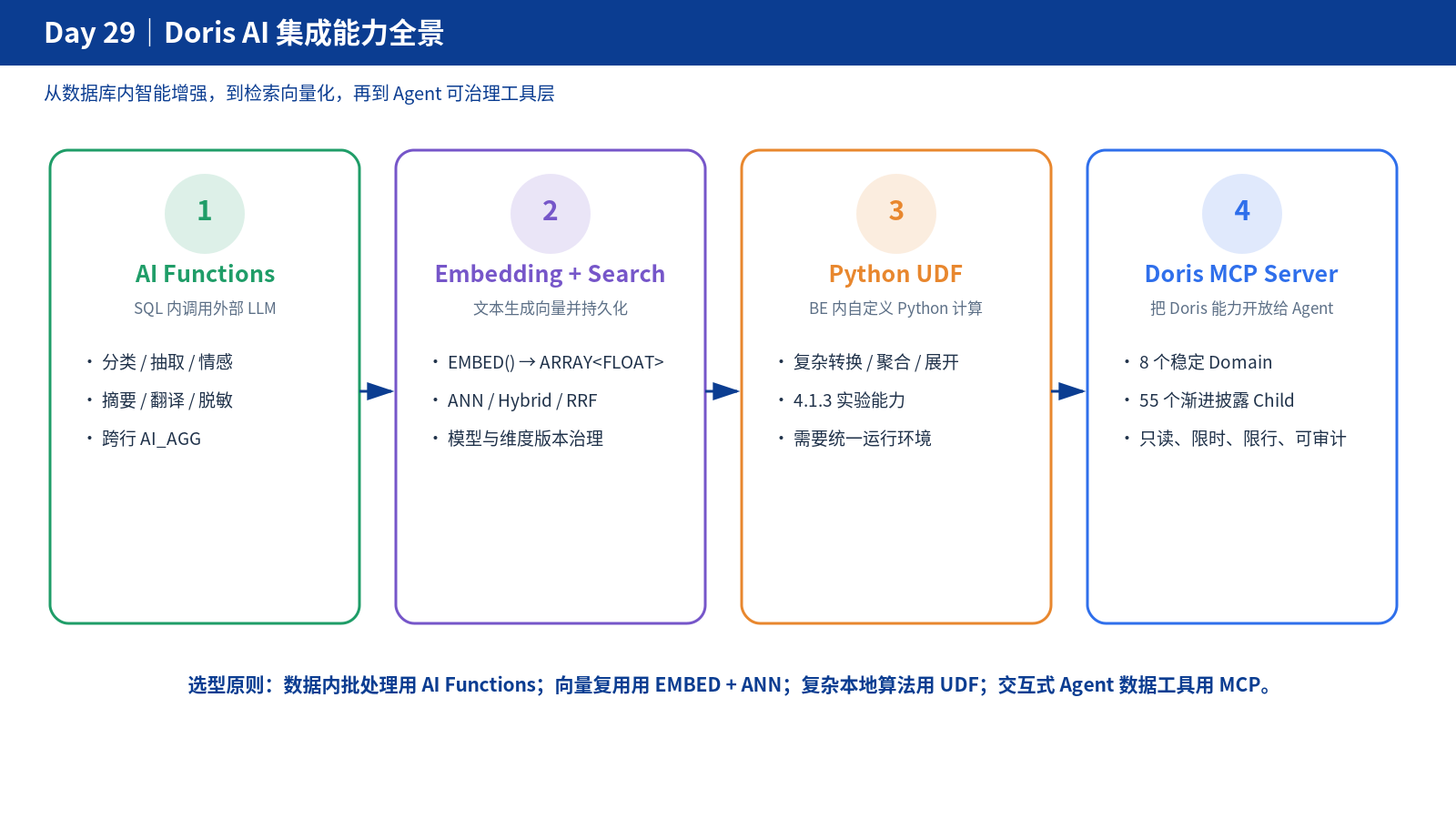Click the purple number 2 circle badge
The image size is (1456, 819).
pos(551,213)
